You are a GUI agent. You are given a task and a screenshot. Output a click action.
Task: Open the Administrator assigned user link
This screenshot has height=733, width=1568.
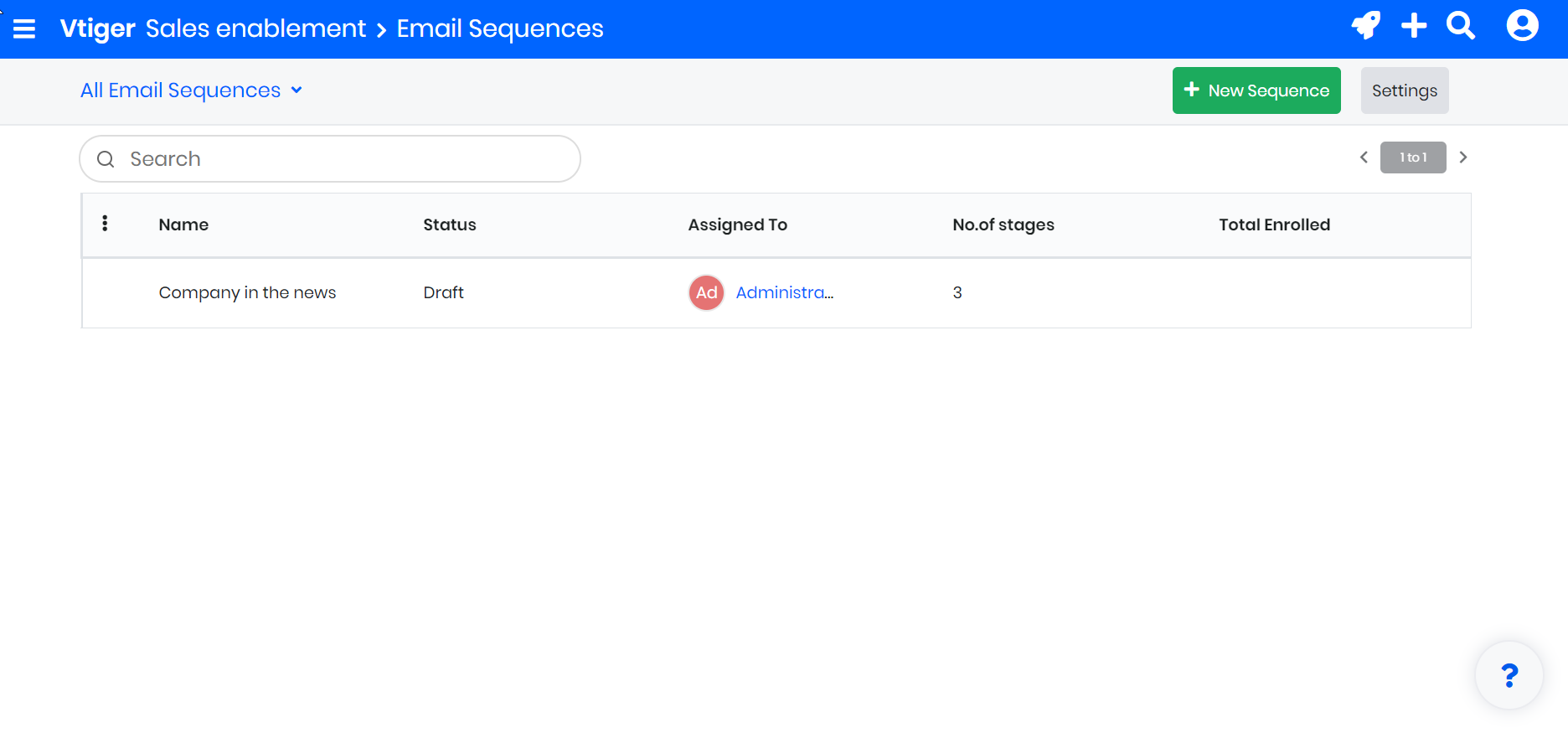(784, 293)
